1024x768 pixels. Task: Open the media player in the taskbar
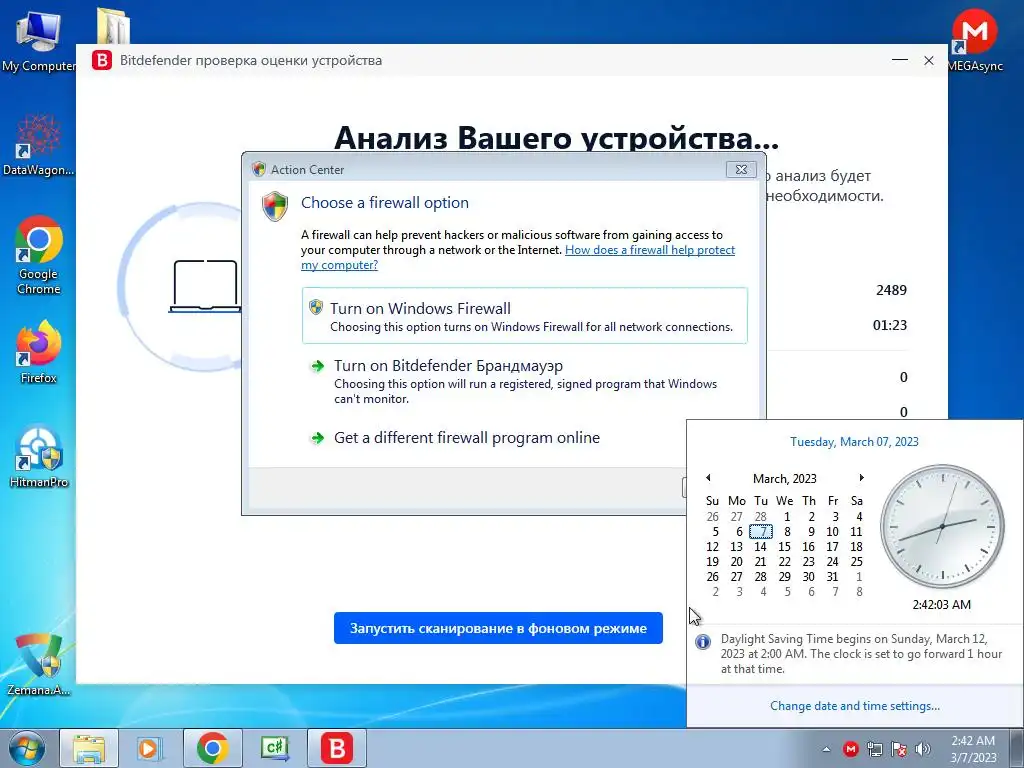pos(150,748)
